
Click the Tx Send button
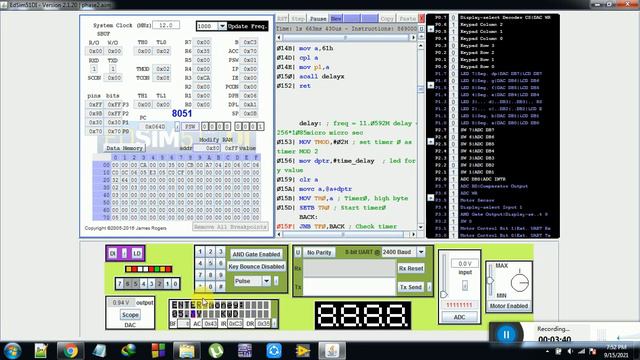click(x=410, y=287)
